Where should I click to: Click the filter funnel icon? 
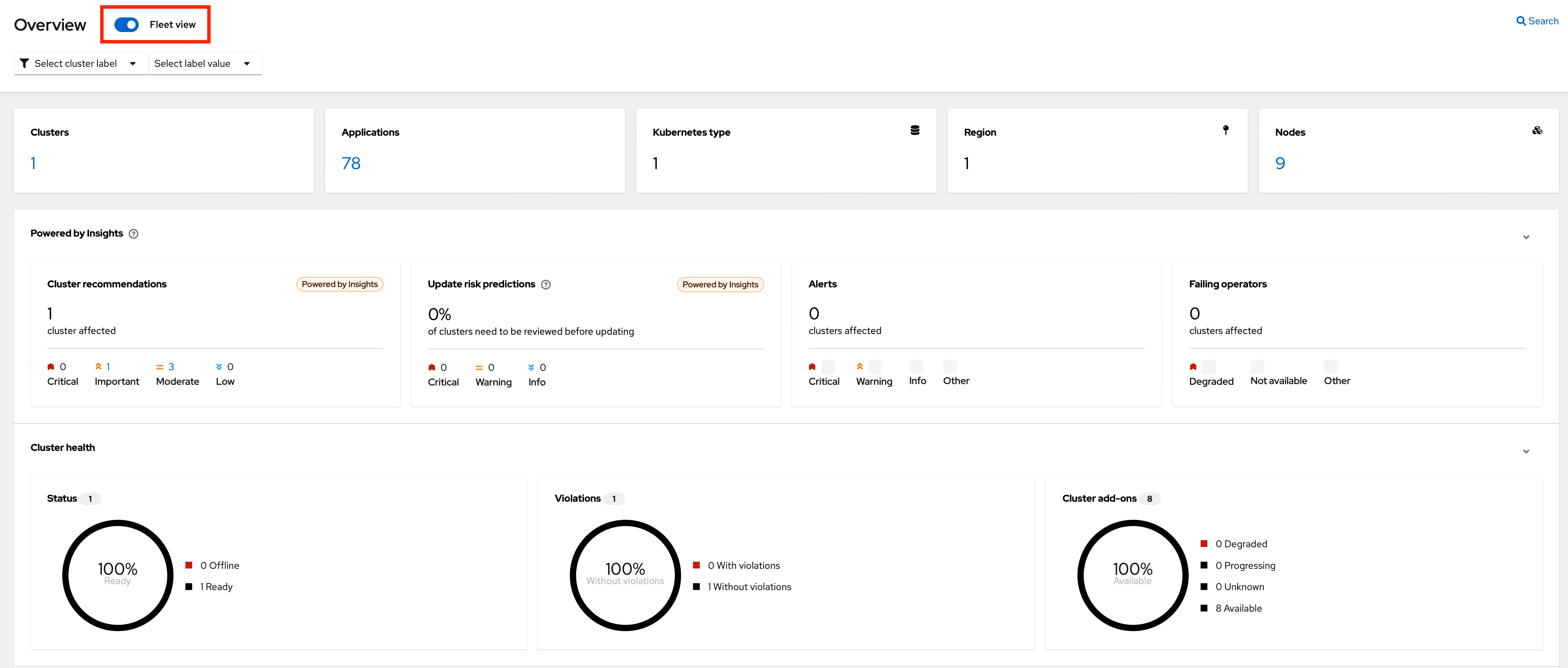24,63
